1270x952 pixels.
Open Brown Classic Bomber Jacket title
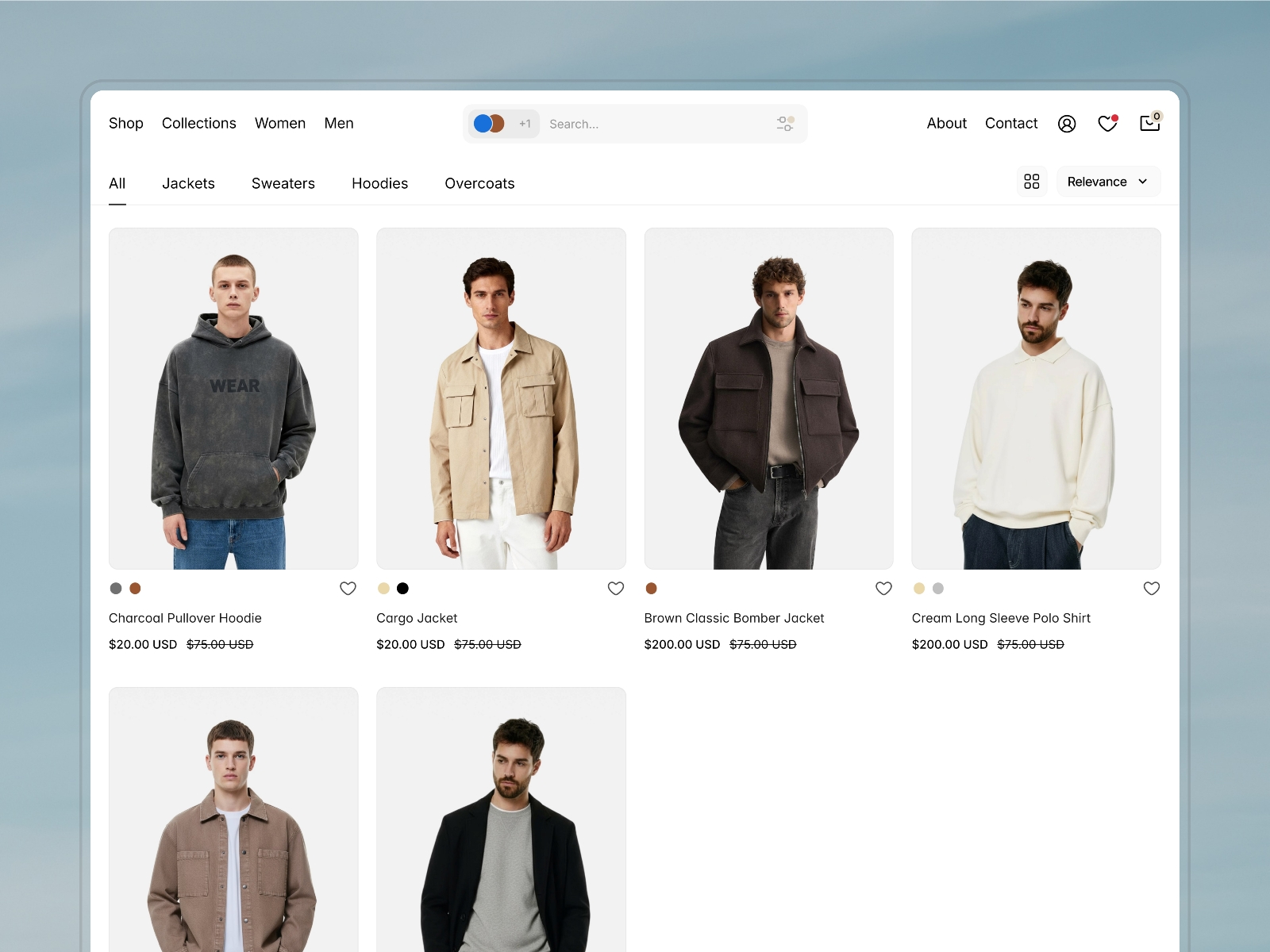[734, 618]
